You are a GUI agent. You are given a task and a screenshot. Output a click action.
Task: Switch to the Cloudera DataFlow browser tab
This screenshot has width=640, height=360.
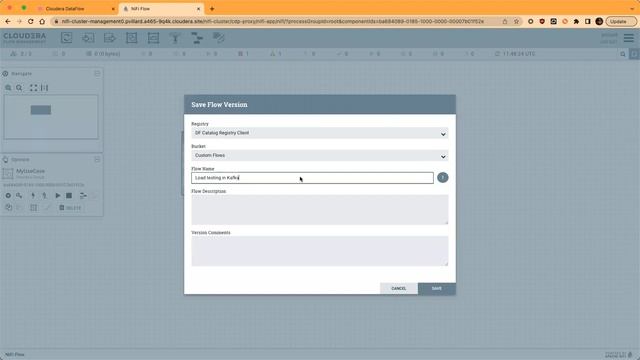(76, 9)
